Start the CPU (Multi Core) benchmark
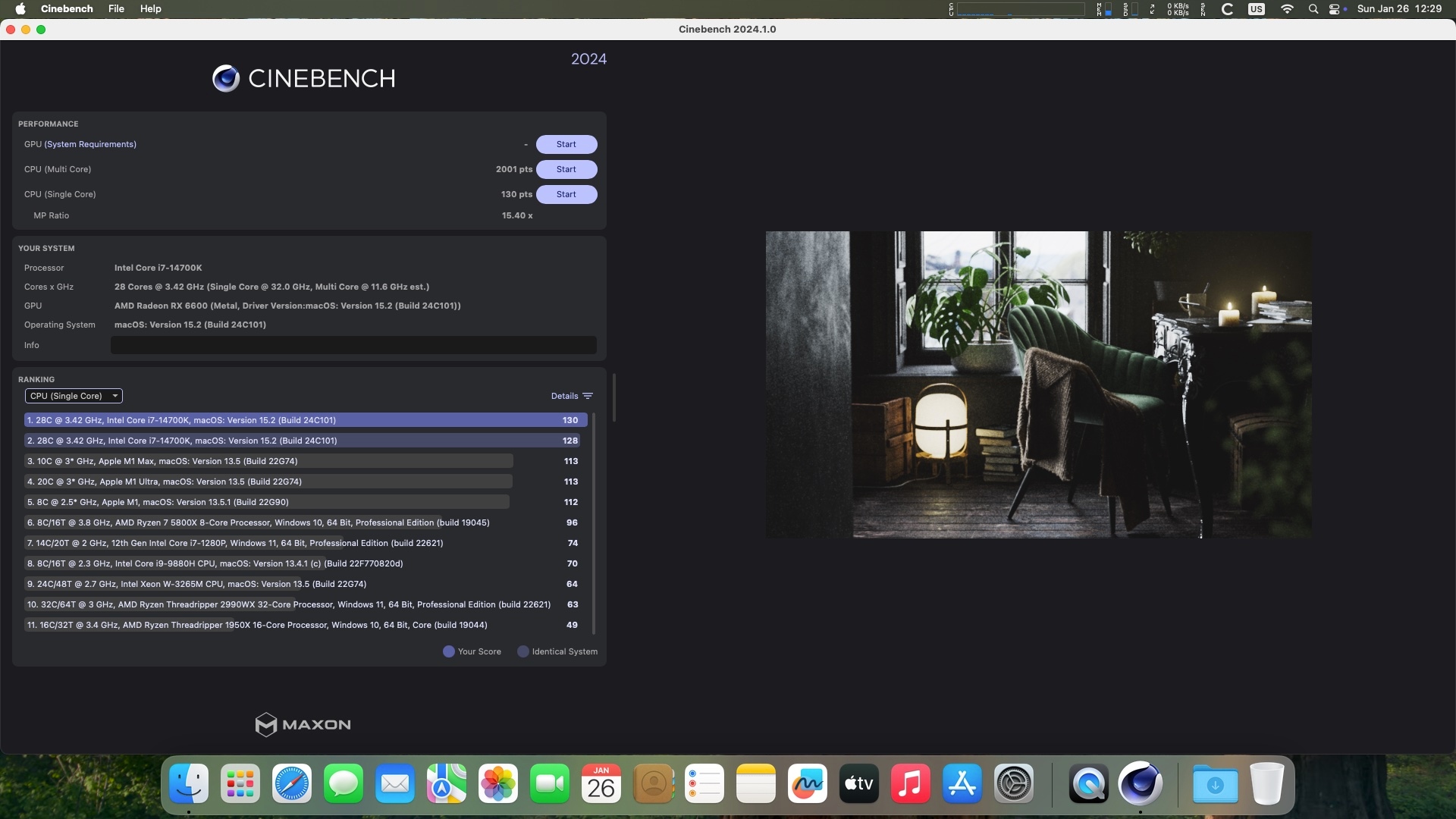1456x819 pixels. tap(566, 169)
